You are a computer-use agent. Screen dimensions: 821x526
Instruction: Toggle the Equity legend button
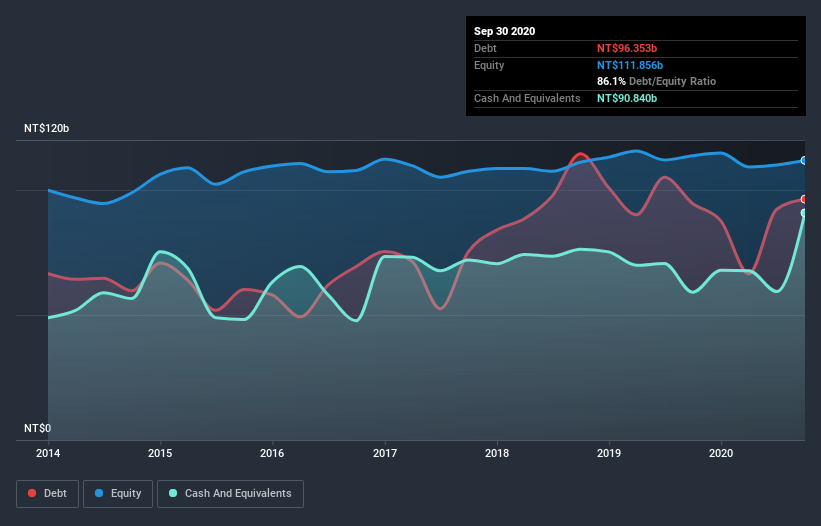(118, 494)
